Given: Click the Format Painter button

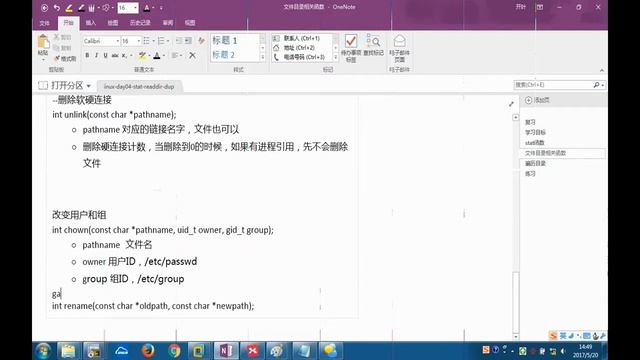Looking at the screenshot, I should coord(65,59).
